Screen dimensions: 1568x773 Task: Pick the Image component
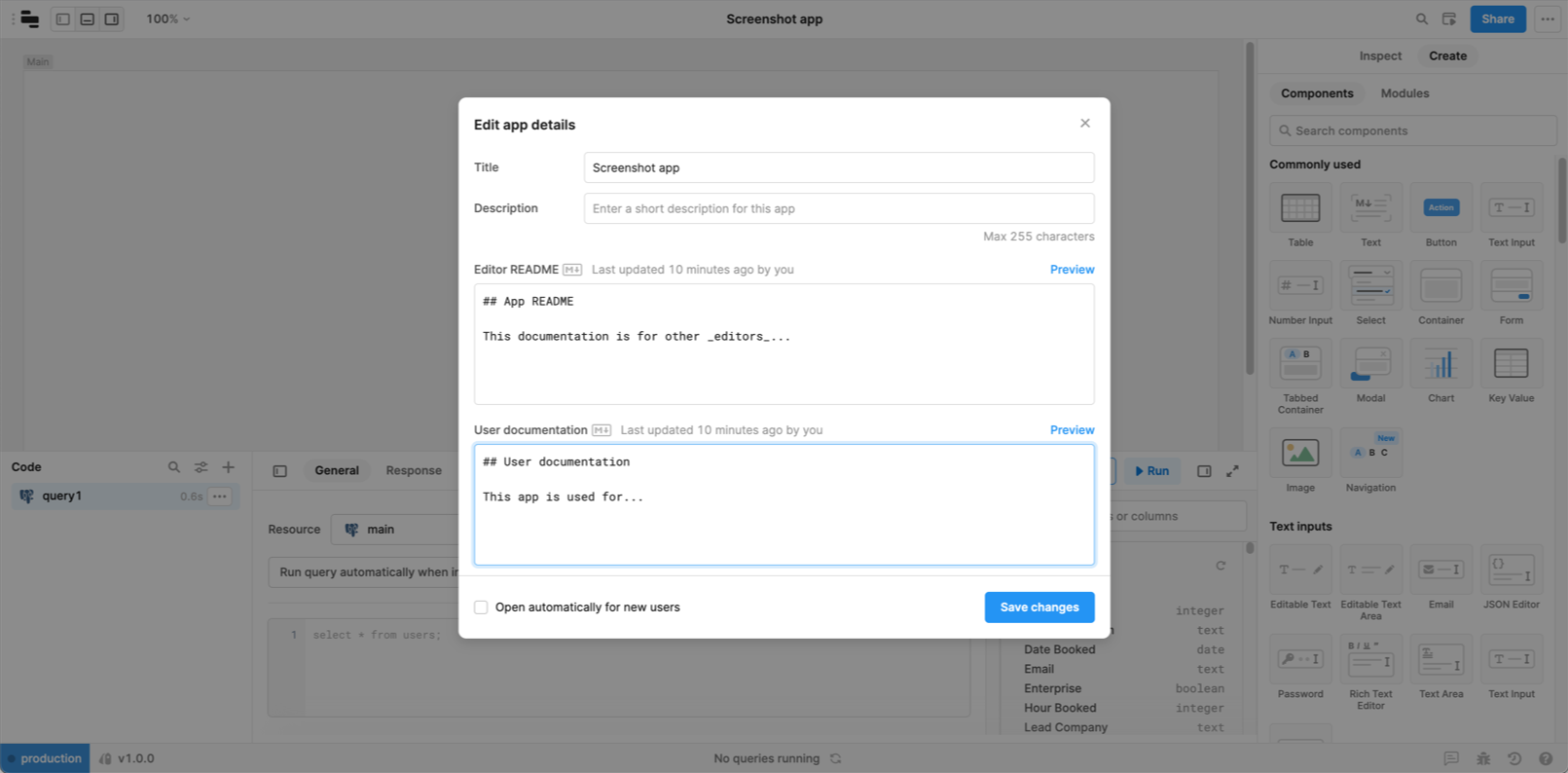[x=1300, y=460]
